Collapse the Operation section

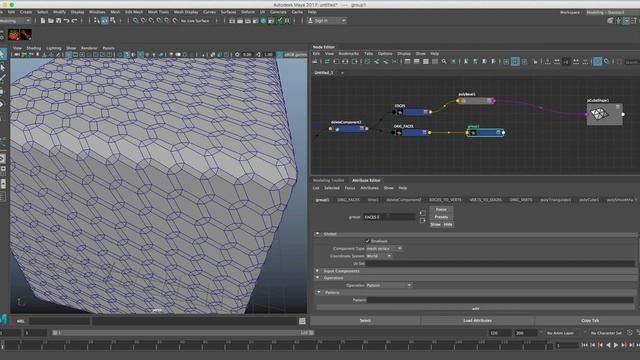(318, 278)
